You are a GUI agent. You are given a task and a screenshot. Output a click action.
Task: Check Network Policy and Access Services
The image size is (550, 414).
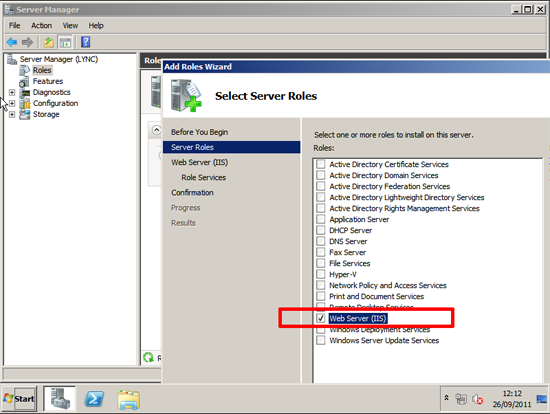pos(321,285)
